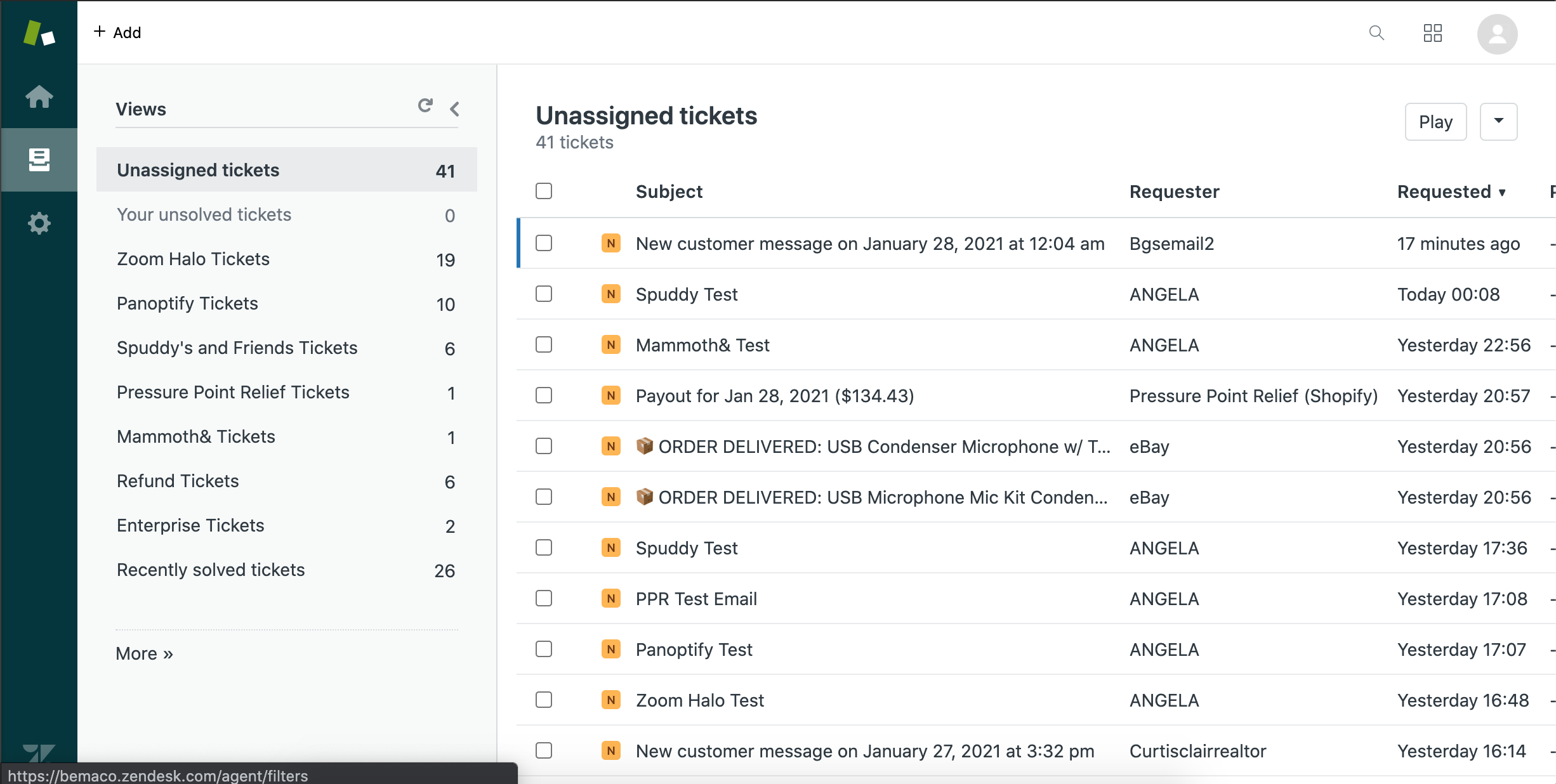
Task: Open the Home dashboard icon
Action: click(39, 96)
